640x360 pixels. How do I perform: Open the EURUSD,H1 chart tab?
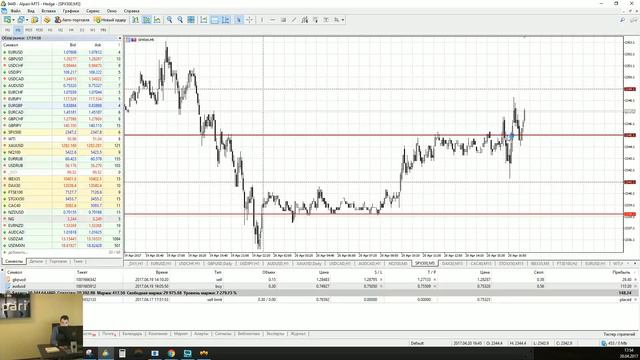tap(161, 264)
